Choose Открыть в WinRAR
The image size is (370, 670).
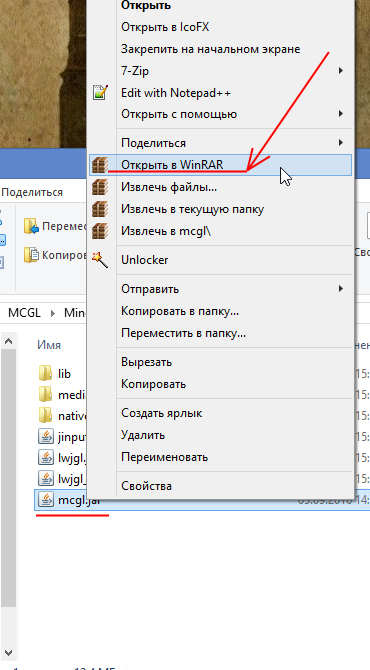[x=172, y=165]
